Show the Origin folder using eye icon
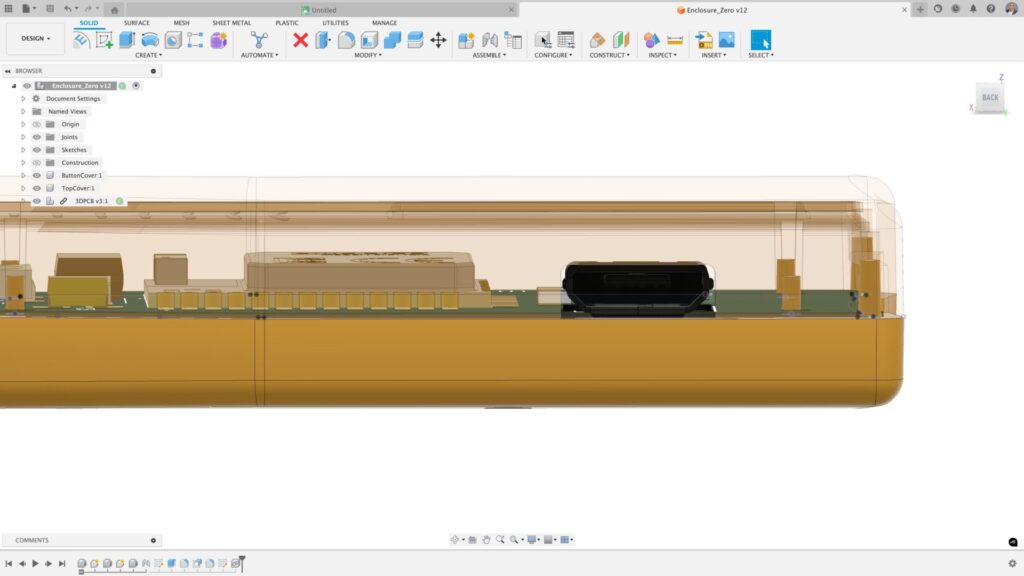This screenshot has width=1024, height=576. (37, 124)
